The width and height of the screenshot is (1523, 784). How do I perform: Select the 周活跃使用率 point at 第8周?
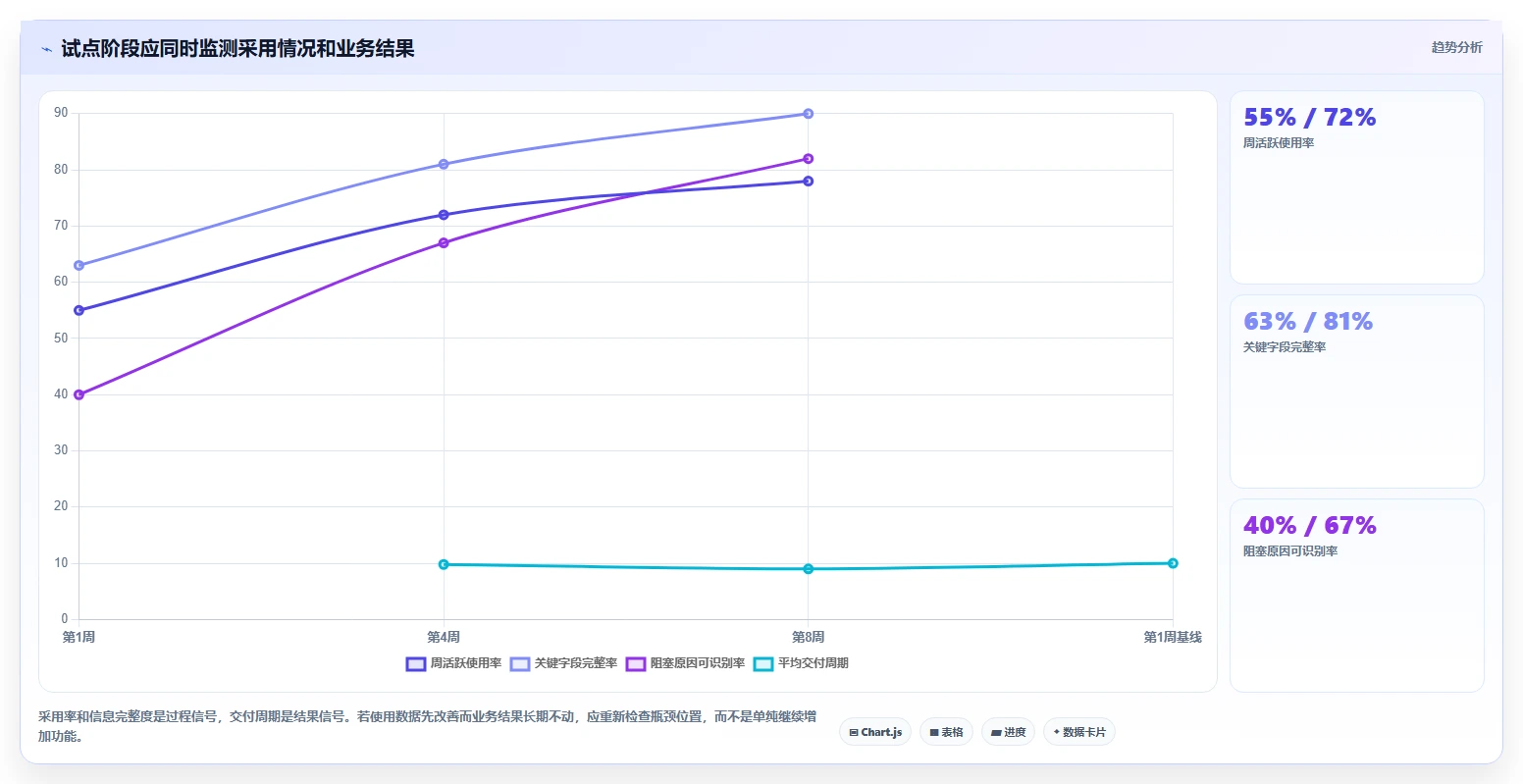(809, 181)
